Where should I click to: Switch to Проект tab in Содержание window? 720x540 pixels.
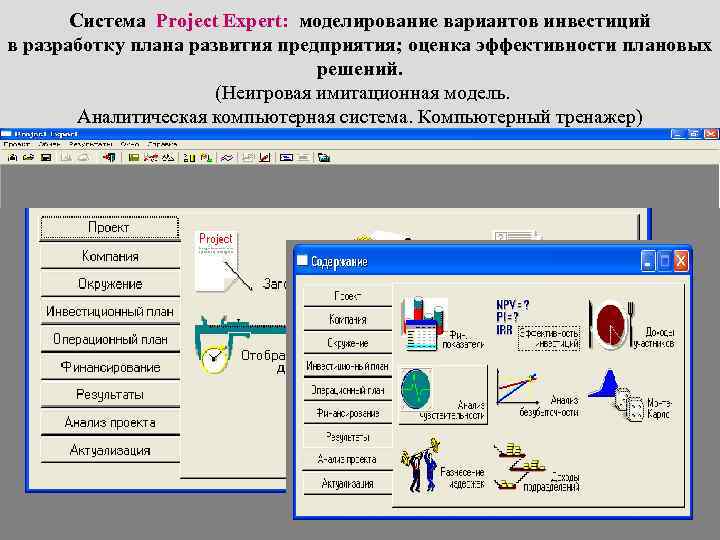[x=348, y=296]
